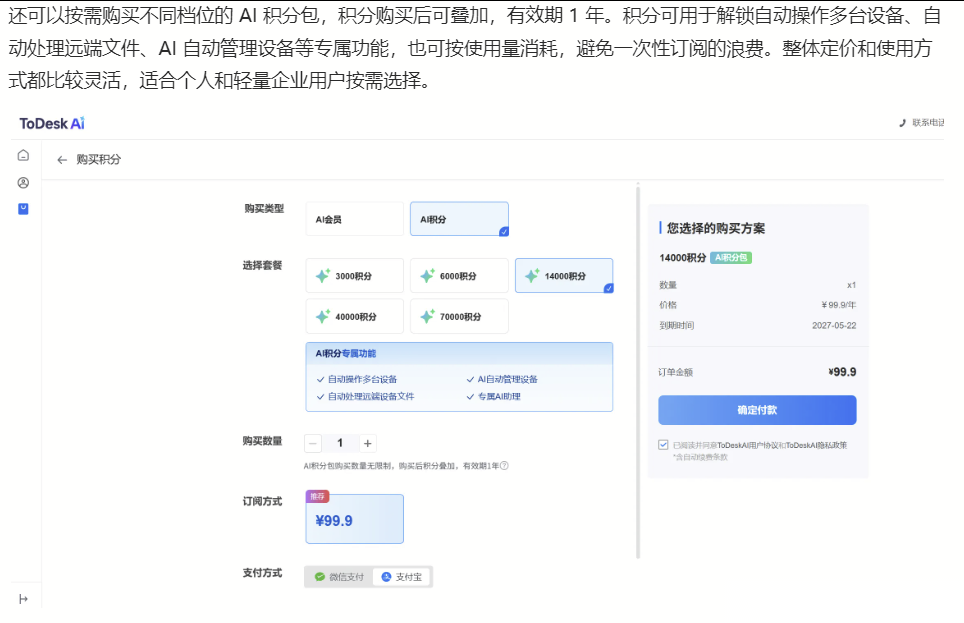
Task: Select the 70000积分 package
Action: (459, 317)
